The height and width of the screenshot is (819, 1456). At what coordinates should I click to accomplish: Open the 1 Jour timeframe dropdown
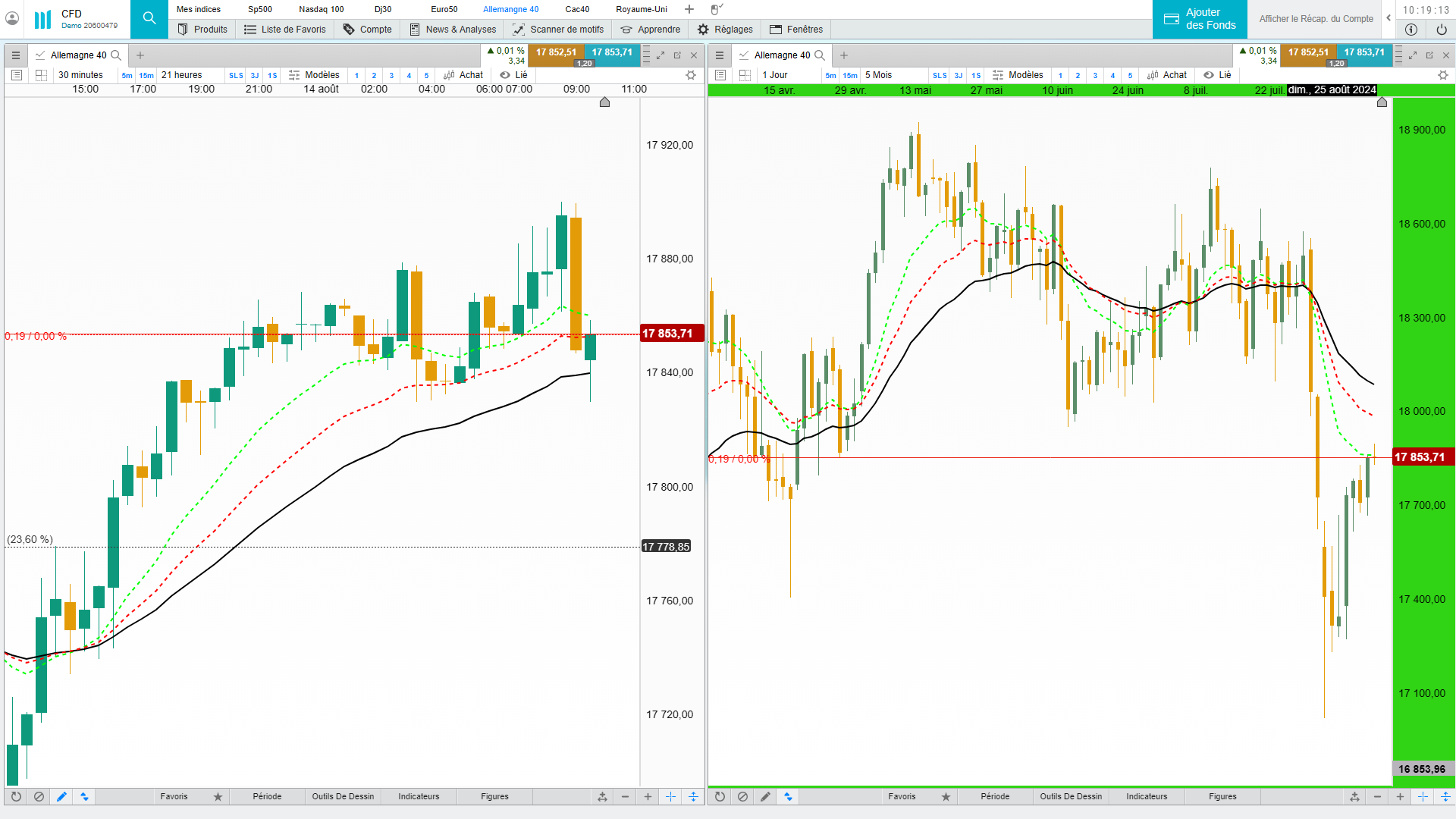[775, 75]
